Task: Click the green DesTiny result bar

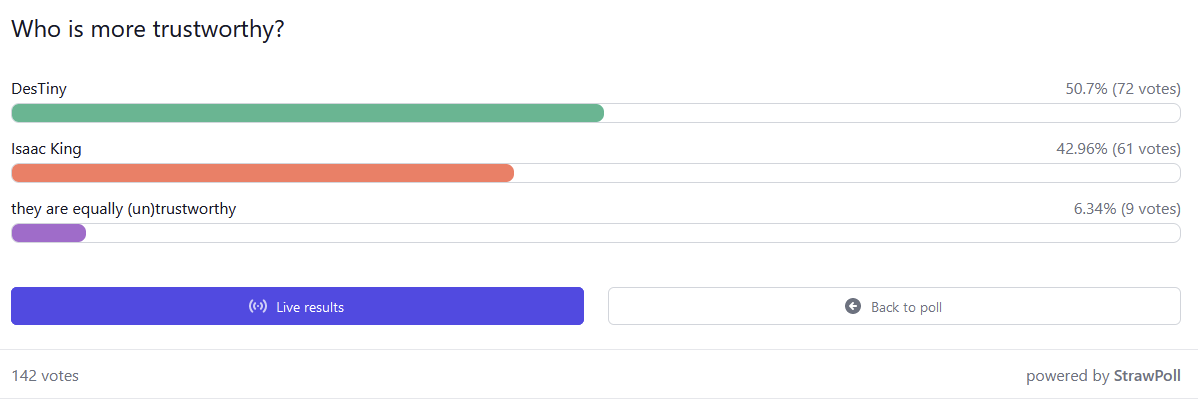Action: (x=307, y=113)
